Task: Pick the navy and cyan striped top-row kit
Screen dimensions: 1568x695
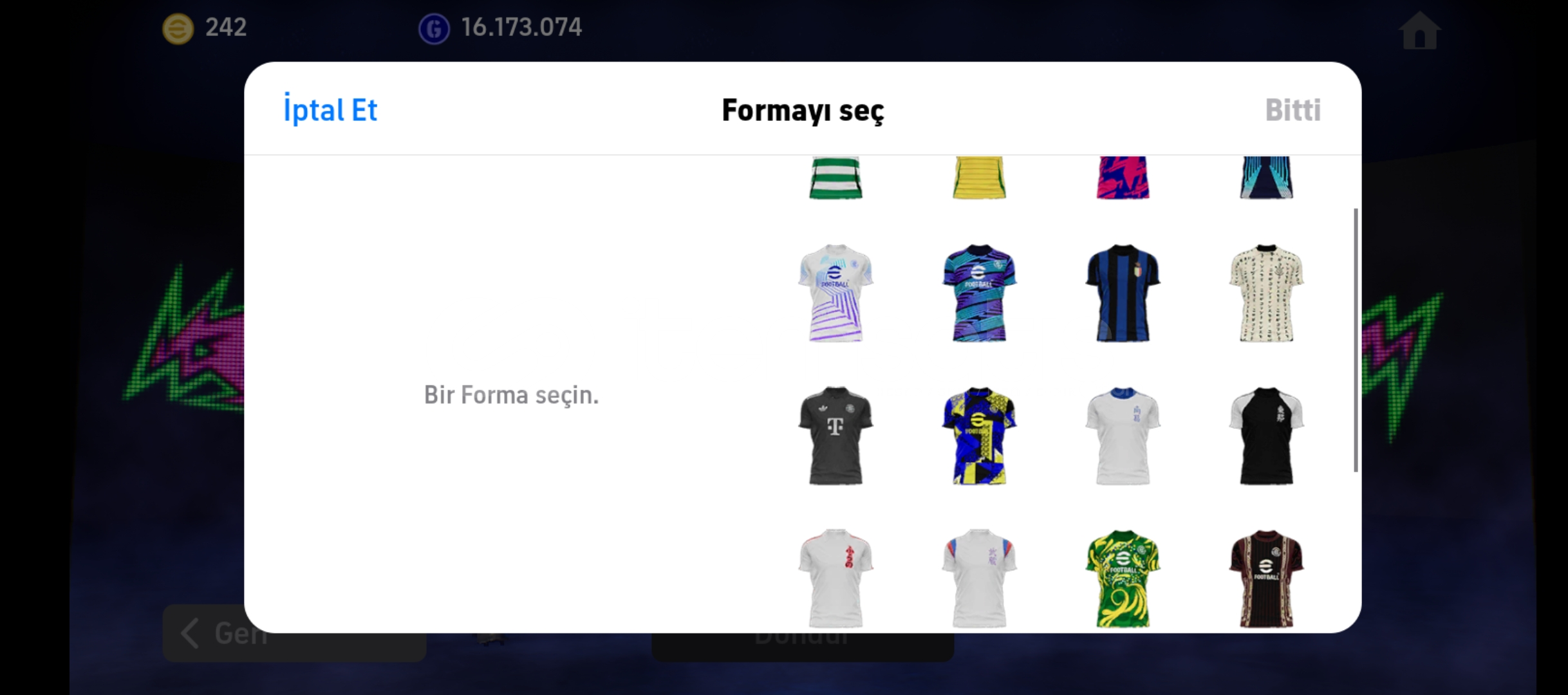Action: coord(1266,178)
